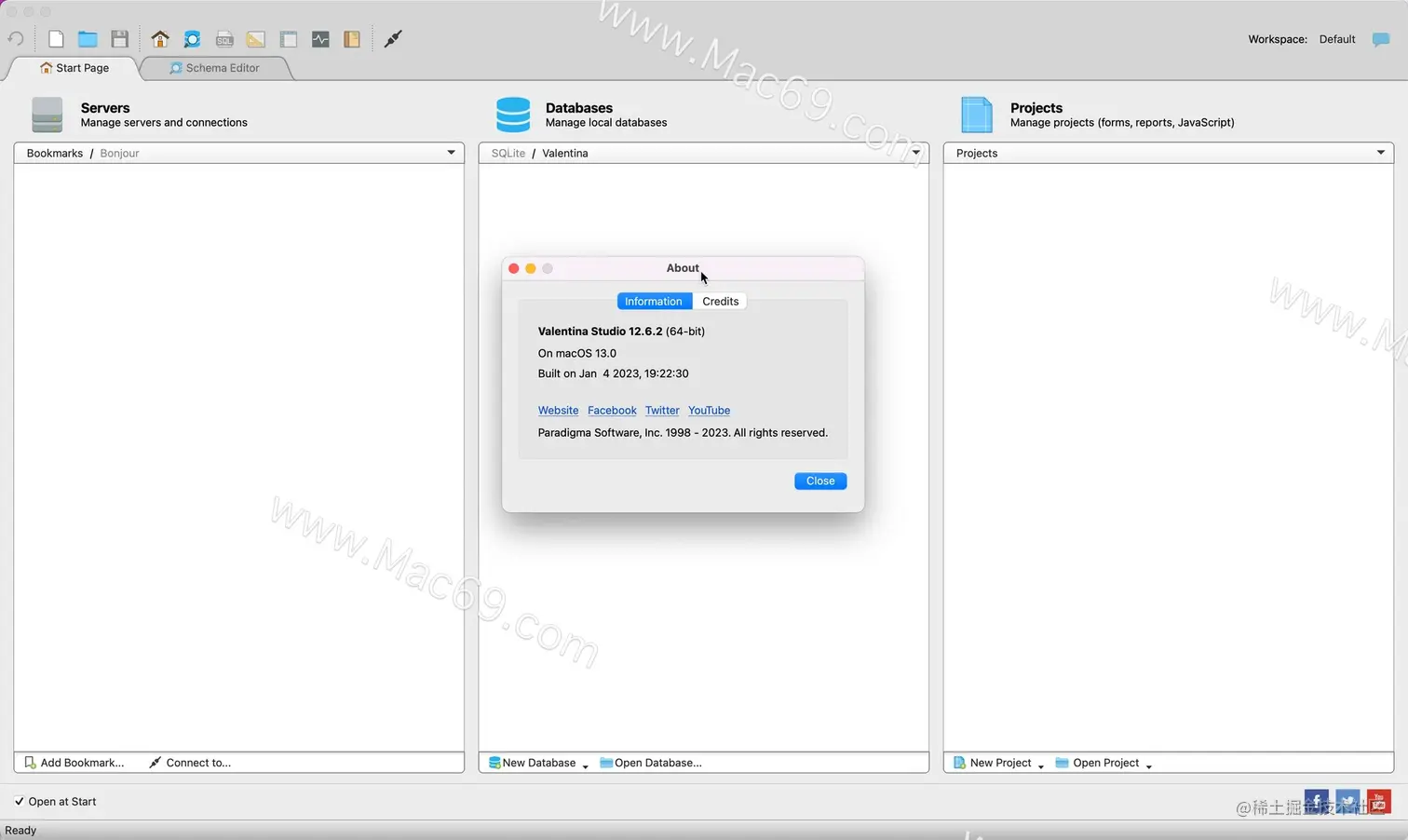This screenshot has width=1408, height=840.
Task: Open the YouTube icon in the bottom corner
Action: [1379, 802]
